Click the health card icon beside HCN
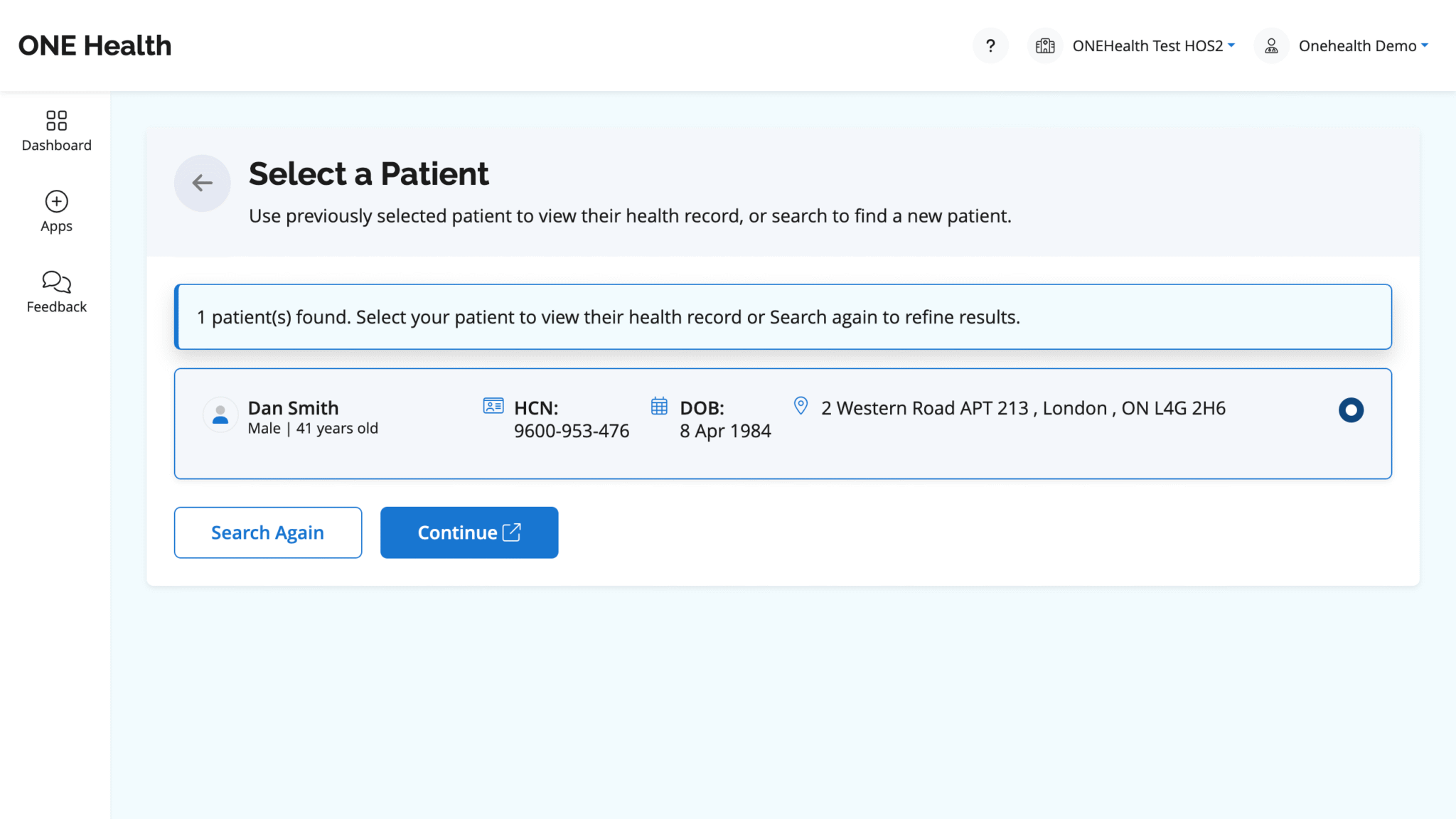Viewport: 1456px width, 819px height. pyautogui.click(x=492, y=405)
